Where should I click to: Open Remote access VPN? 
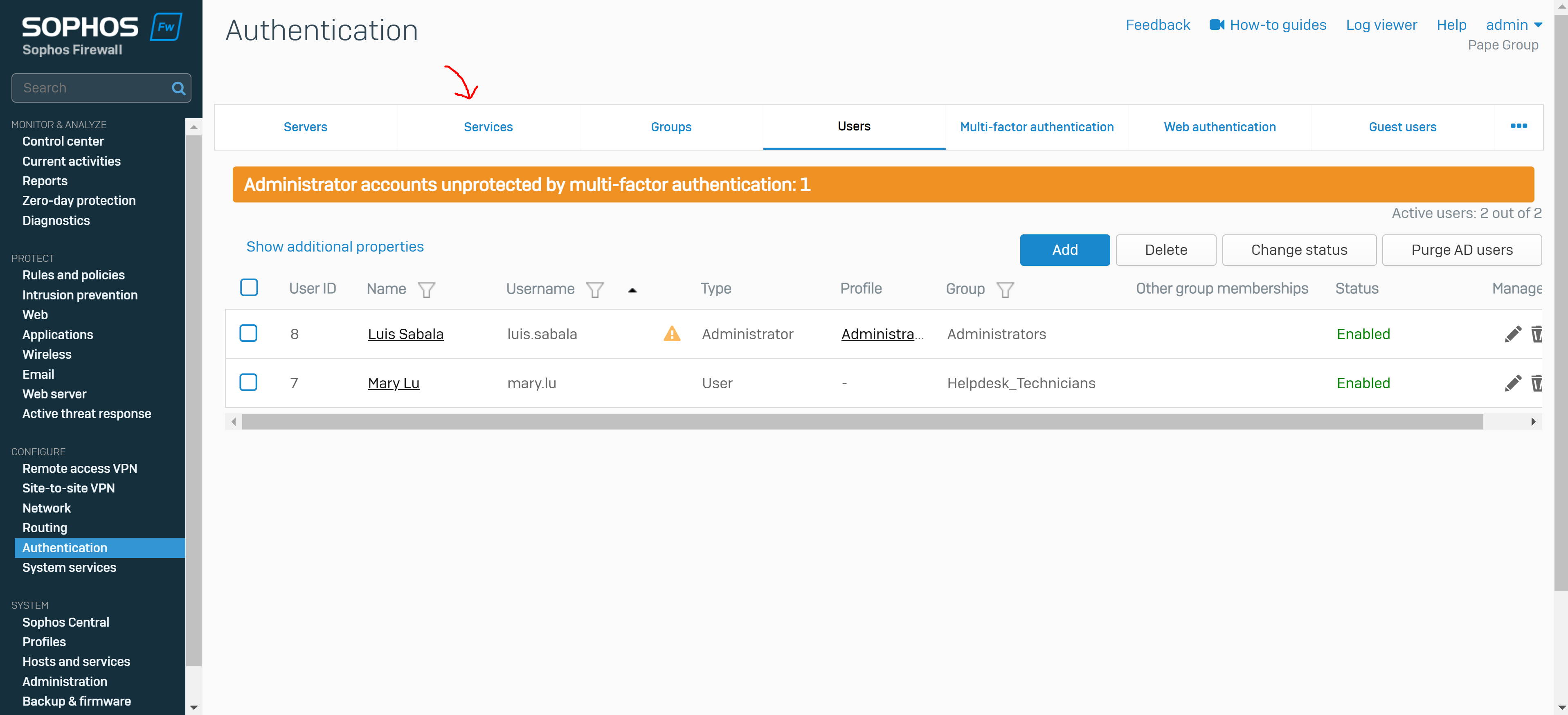pos(79,468)
